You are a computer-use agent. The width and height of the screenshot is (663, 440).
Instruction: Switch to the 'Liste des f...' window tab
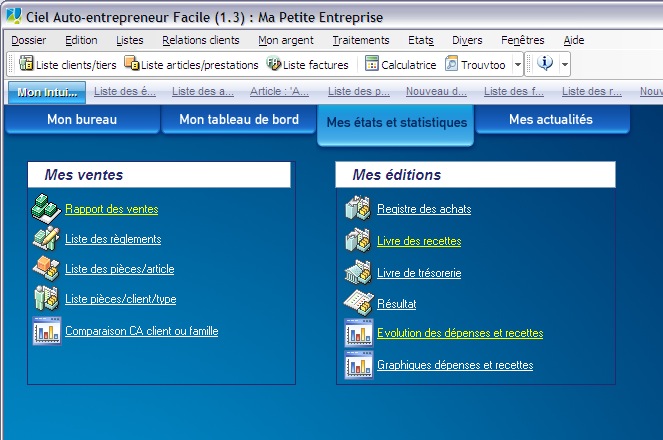(x=514, y=91)
